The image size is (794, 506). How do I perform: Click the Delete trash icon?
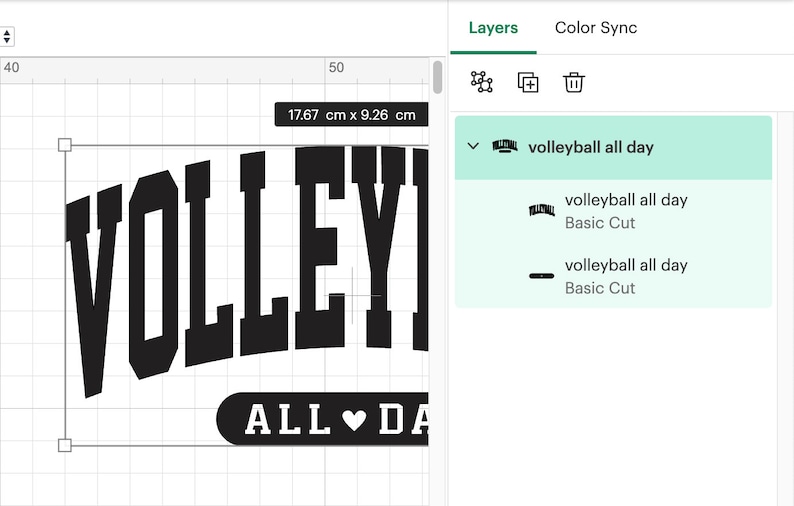pos(574,83)
